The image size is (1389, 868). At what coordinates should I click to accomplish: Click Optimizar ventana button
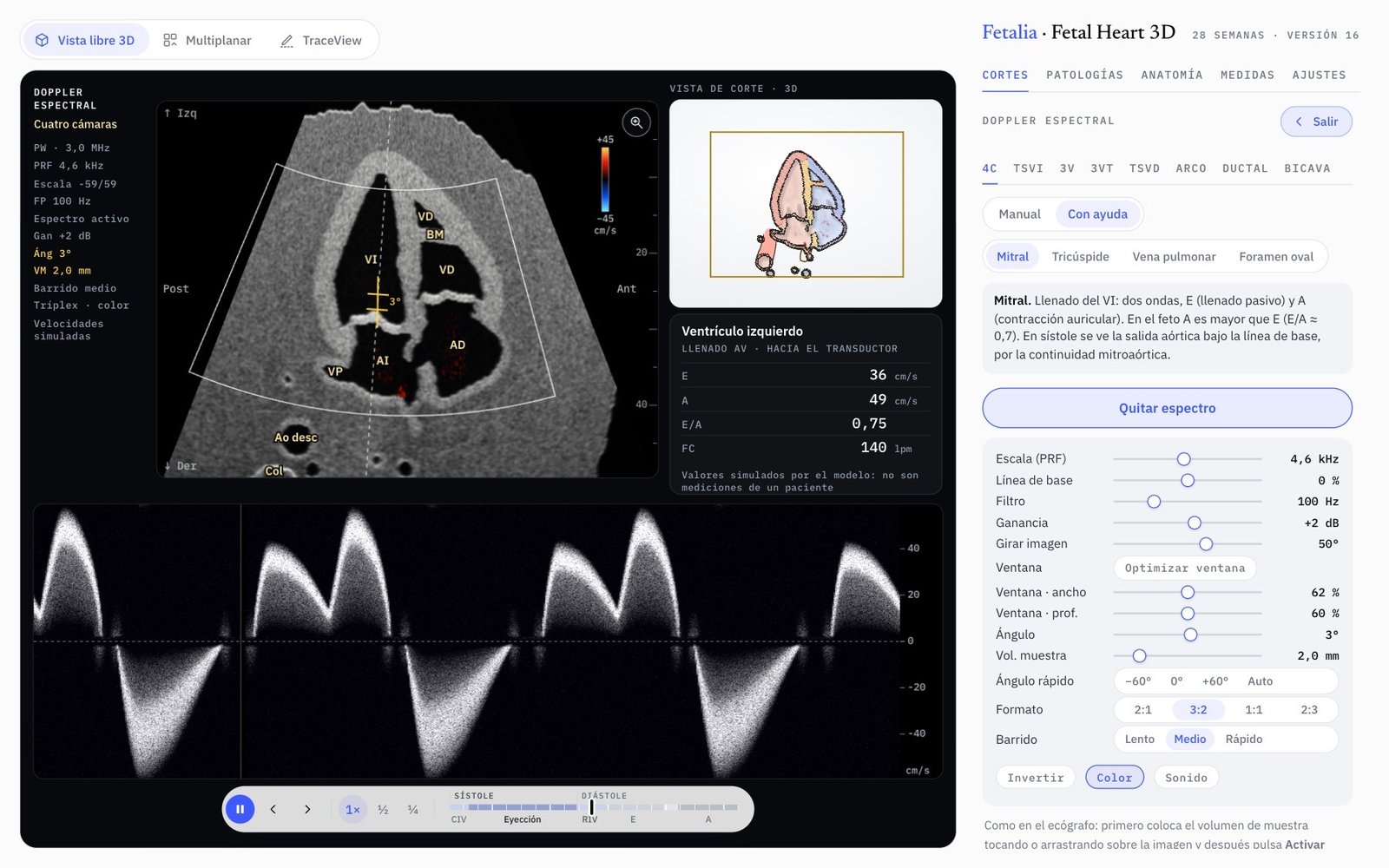(x=1184, y=569)
